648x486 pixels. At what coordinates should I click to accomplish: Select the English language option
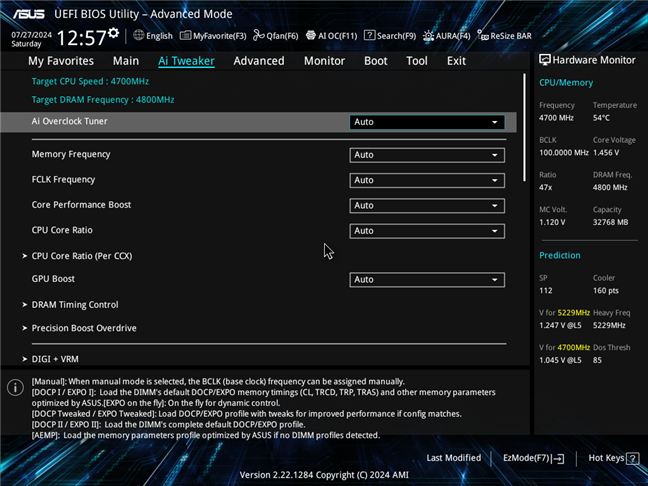(159, 36)
